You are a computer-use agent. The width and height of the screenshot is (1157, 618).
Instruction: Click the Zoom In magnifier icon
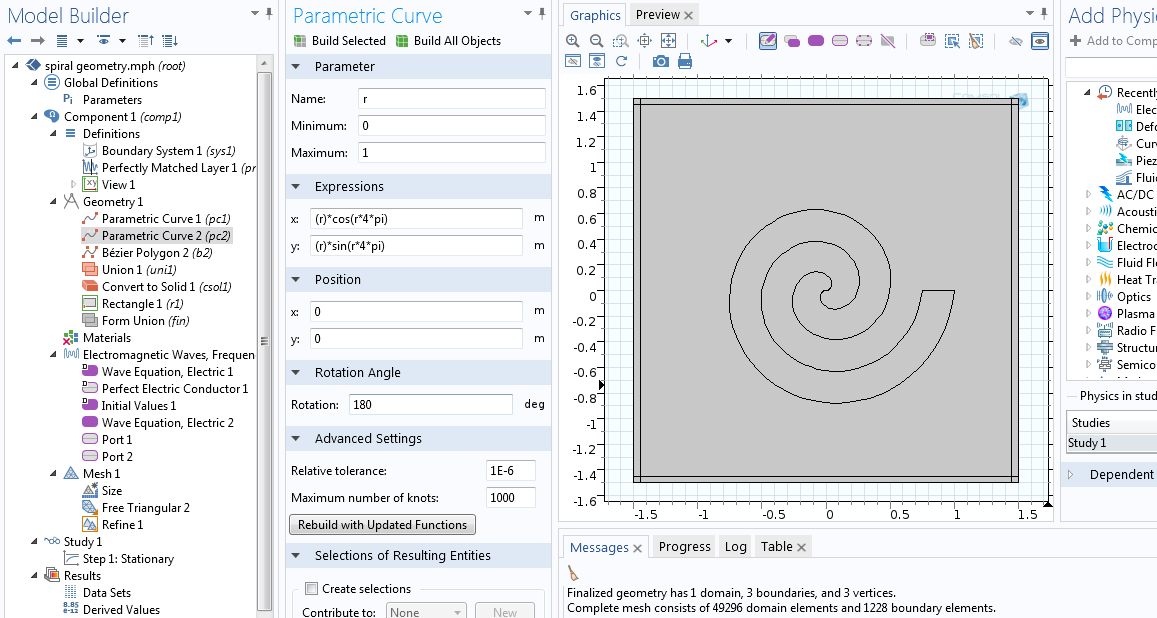coord(573,41)
